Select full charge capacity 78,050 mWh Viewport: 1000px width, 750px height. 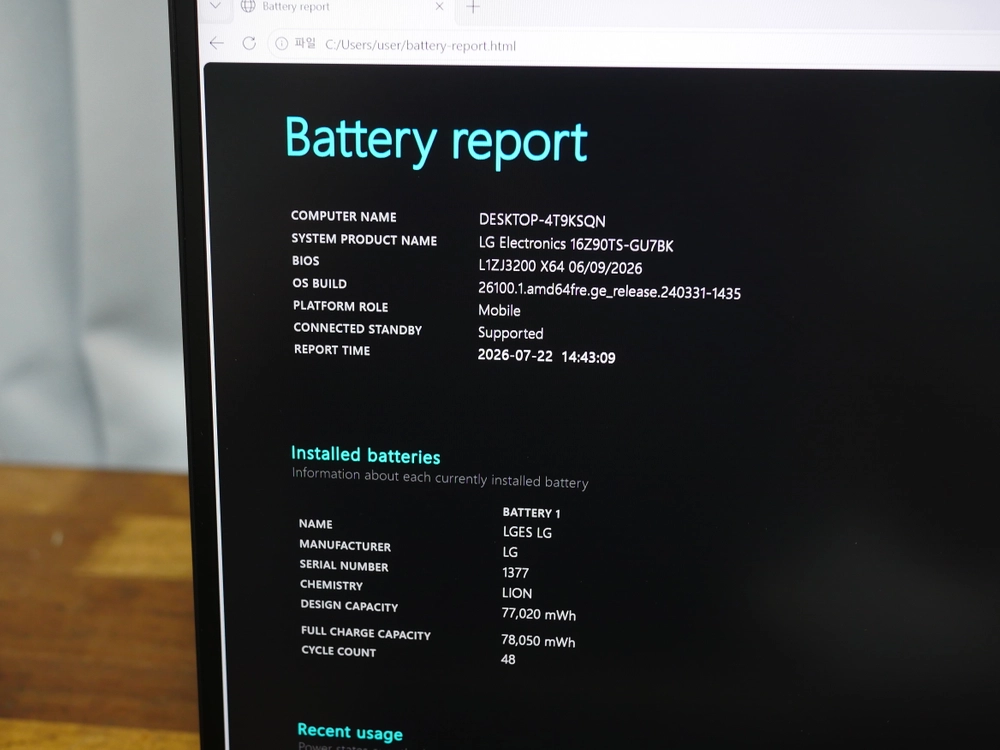point(538,641)
